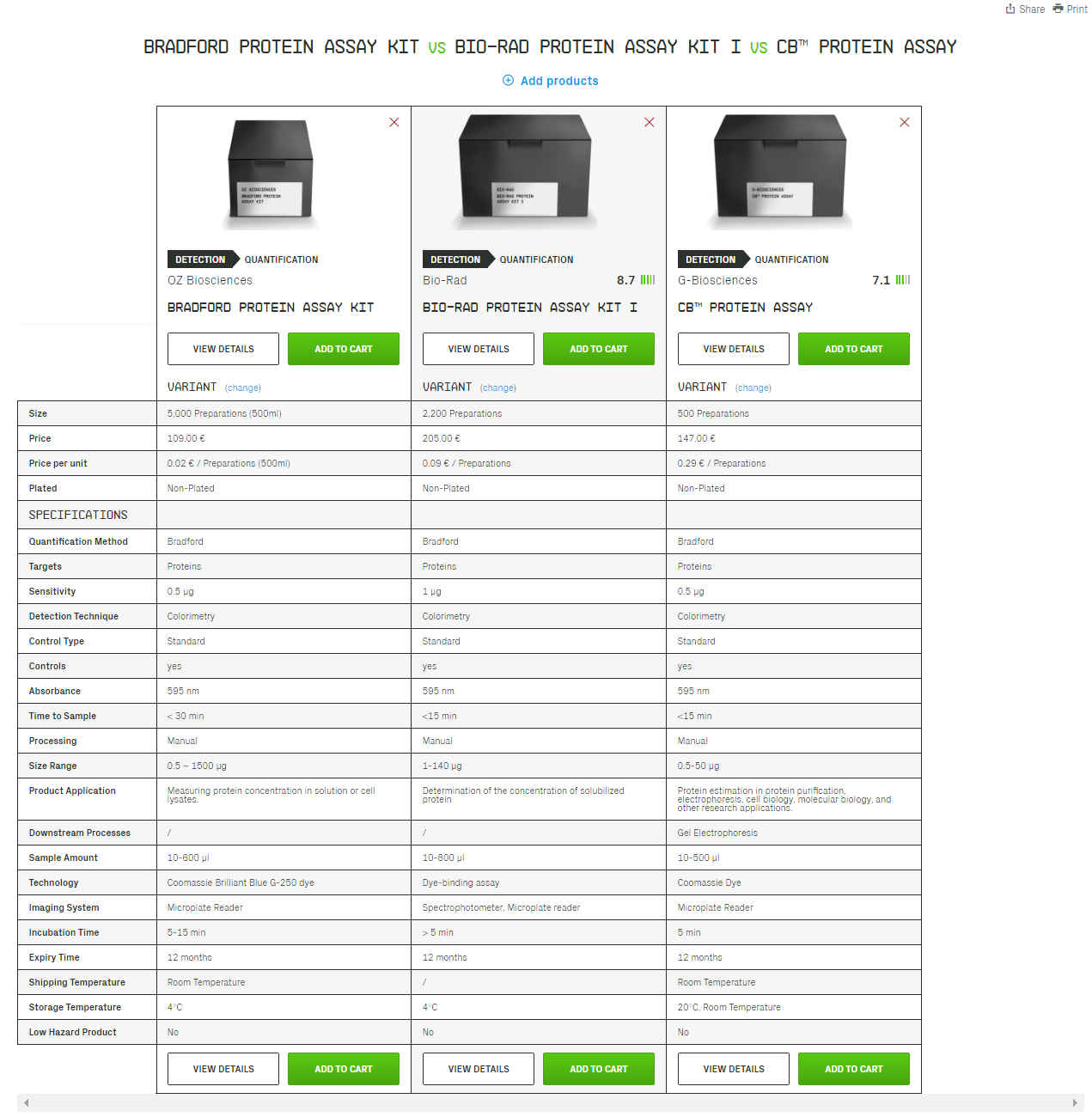Click the BIO-RAD PROTEIN ASSAY KIT I product title
Screen dimensions: 1092x1117
pyautogui.click(x=530, y=308)
